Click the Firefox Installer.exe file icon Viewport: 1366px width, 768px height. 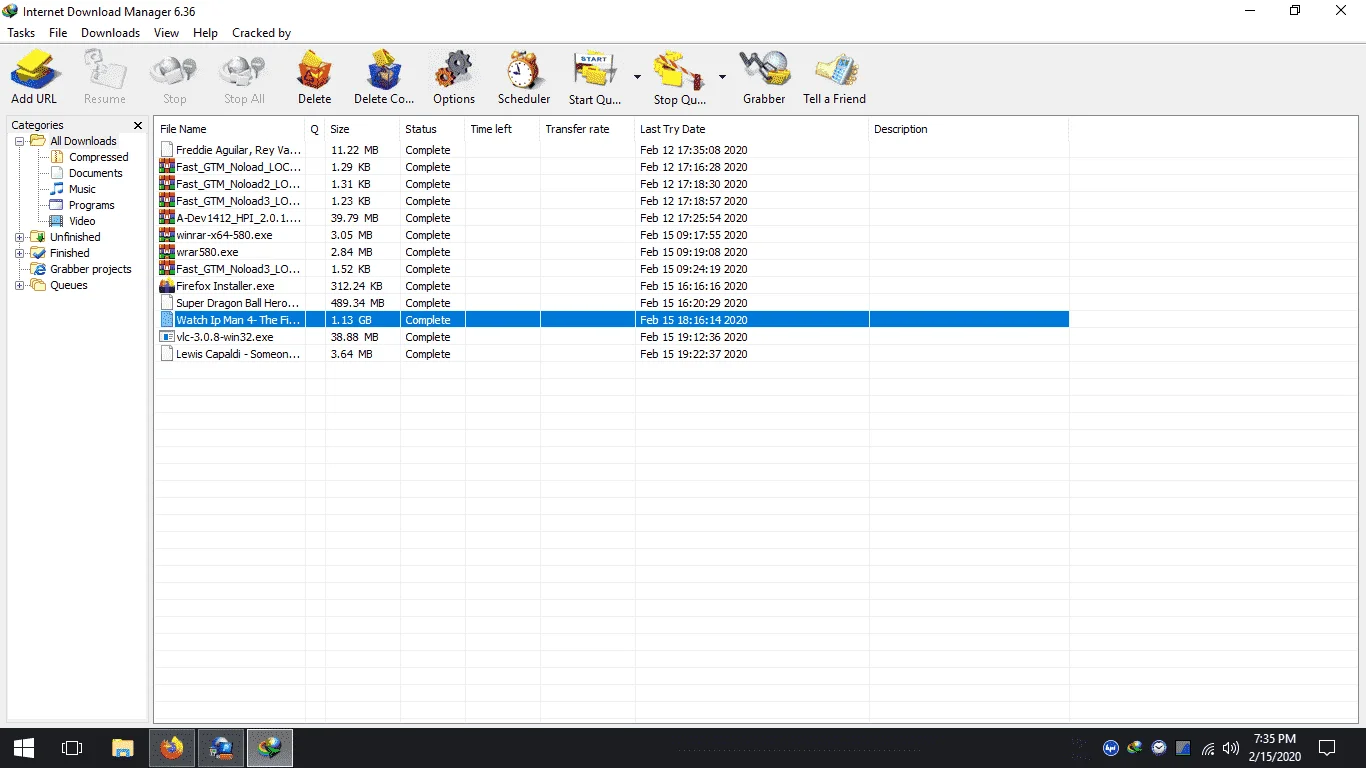(167, 286)
